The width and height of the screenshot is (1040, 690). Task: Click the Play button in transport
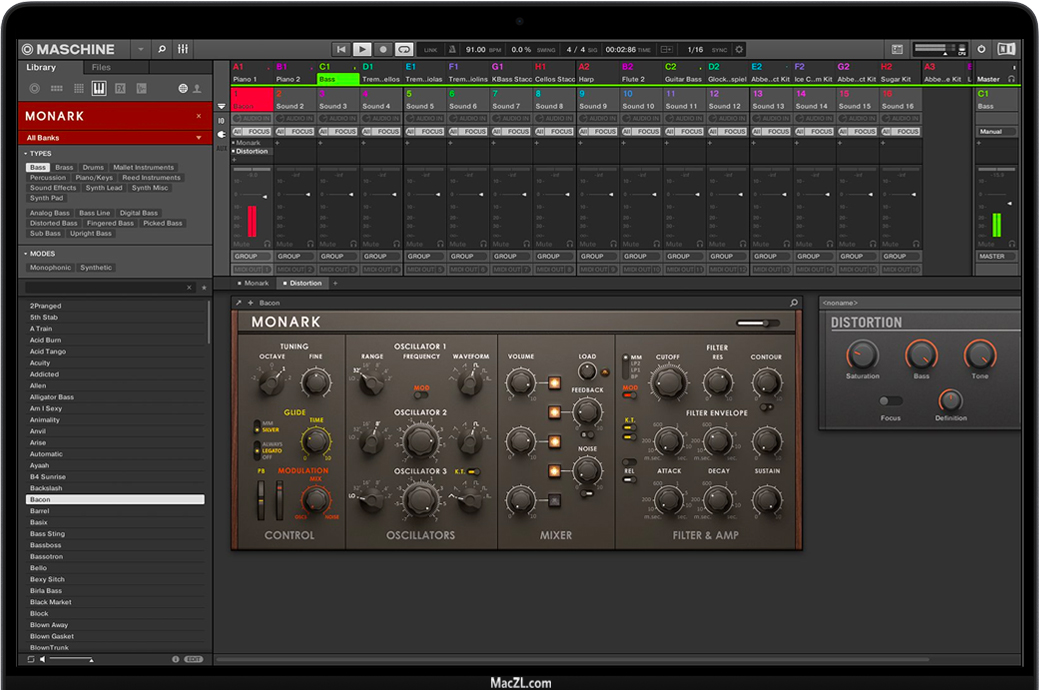pyautogui.click(x=362, y=49)
